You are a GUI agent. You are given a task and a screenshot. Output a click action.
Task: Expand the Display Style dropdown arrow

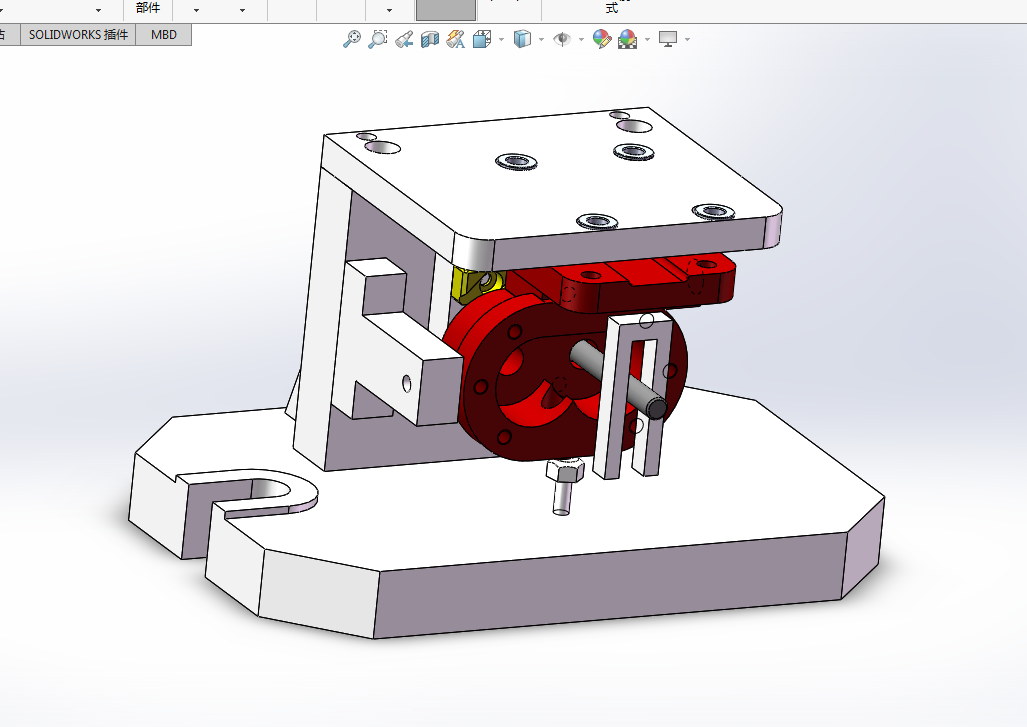[x=541, y=40]
